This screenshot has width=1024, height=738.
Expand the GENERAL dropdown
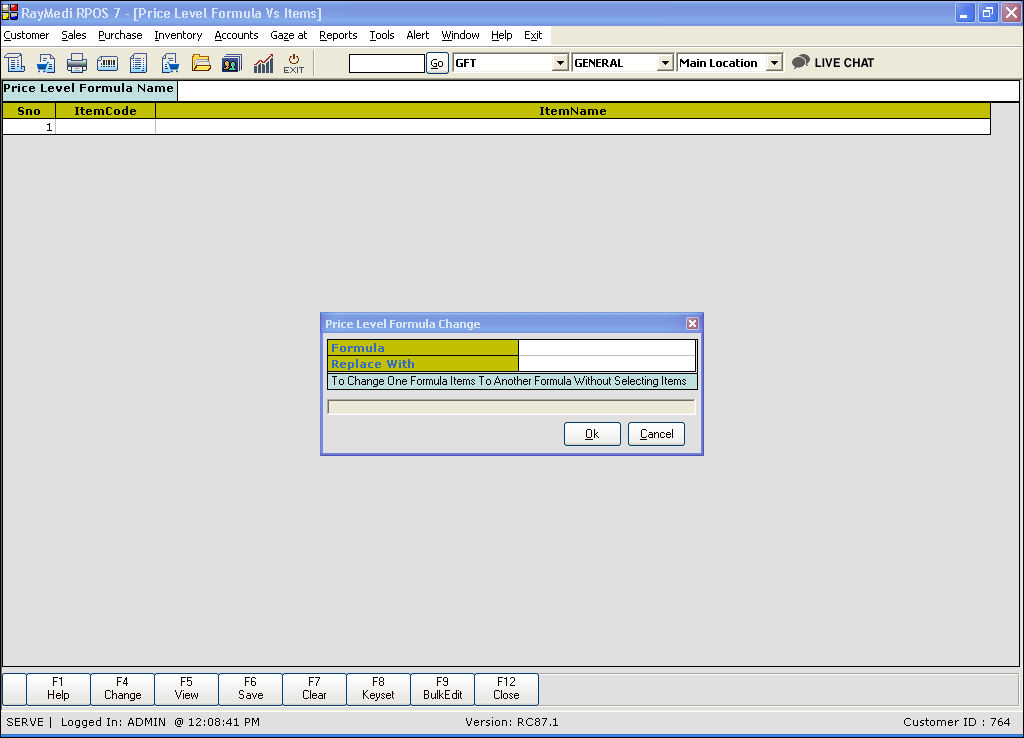[x=665, y=63]
